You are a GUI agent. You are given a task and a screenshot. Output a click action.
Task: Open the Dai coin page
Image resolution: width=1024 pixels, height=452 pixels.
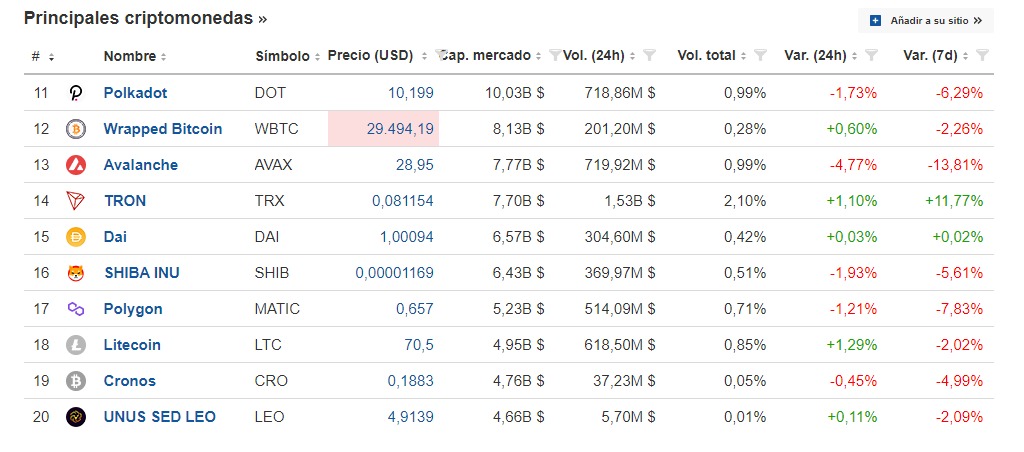tap(115, 236)
